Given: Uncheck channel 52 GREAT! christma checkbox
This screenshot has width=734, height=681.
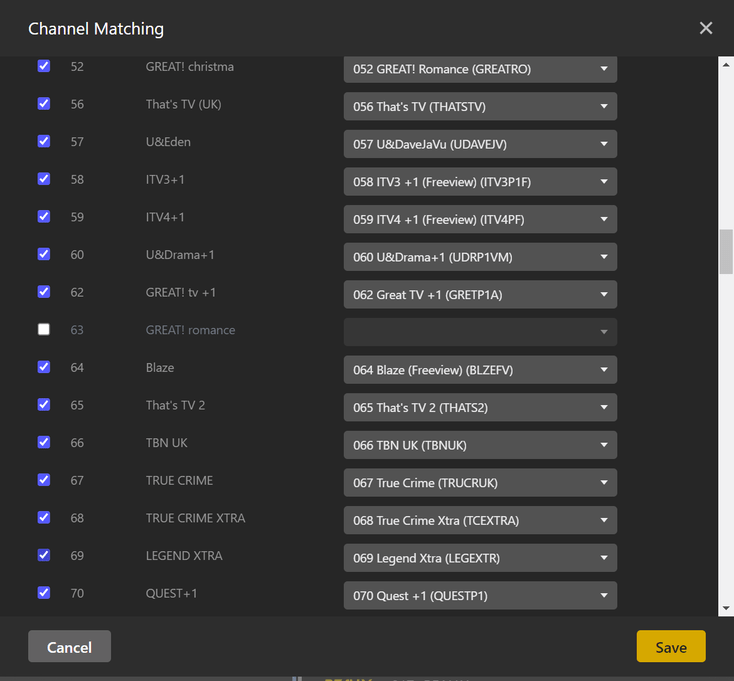Looking at the screenshot, I should point(44,66).
